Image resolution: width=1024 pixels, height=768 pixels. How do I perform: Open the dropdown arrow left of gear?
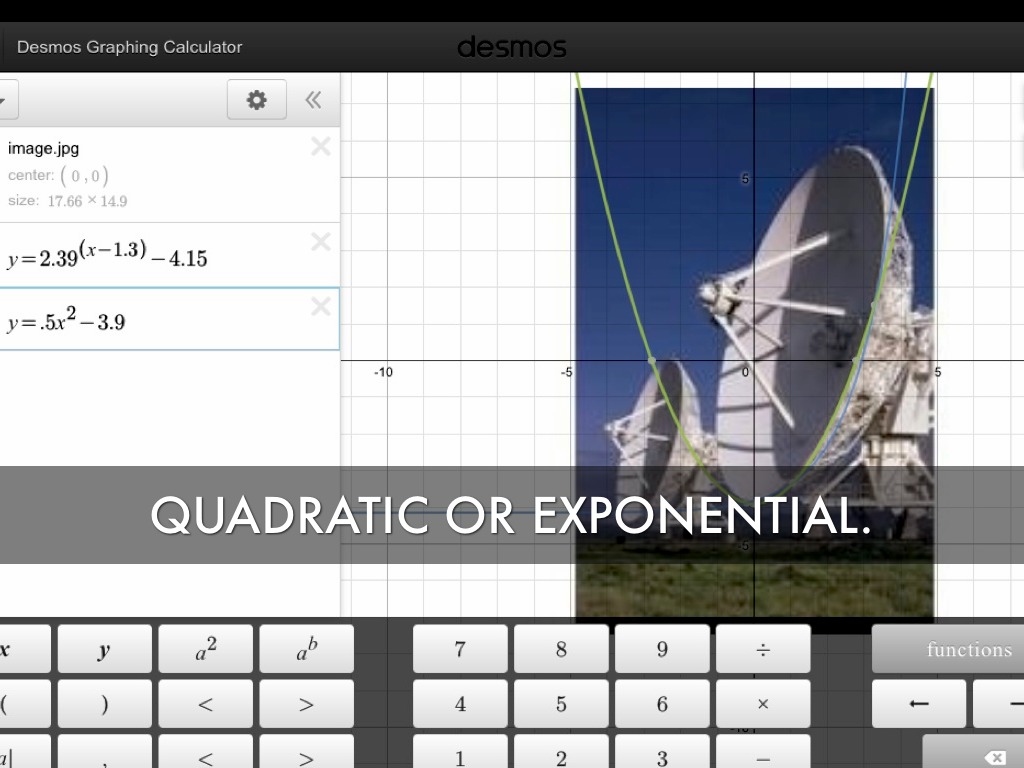(x=5, y=100)
